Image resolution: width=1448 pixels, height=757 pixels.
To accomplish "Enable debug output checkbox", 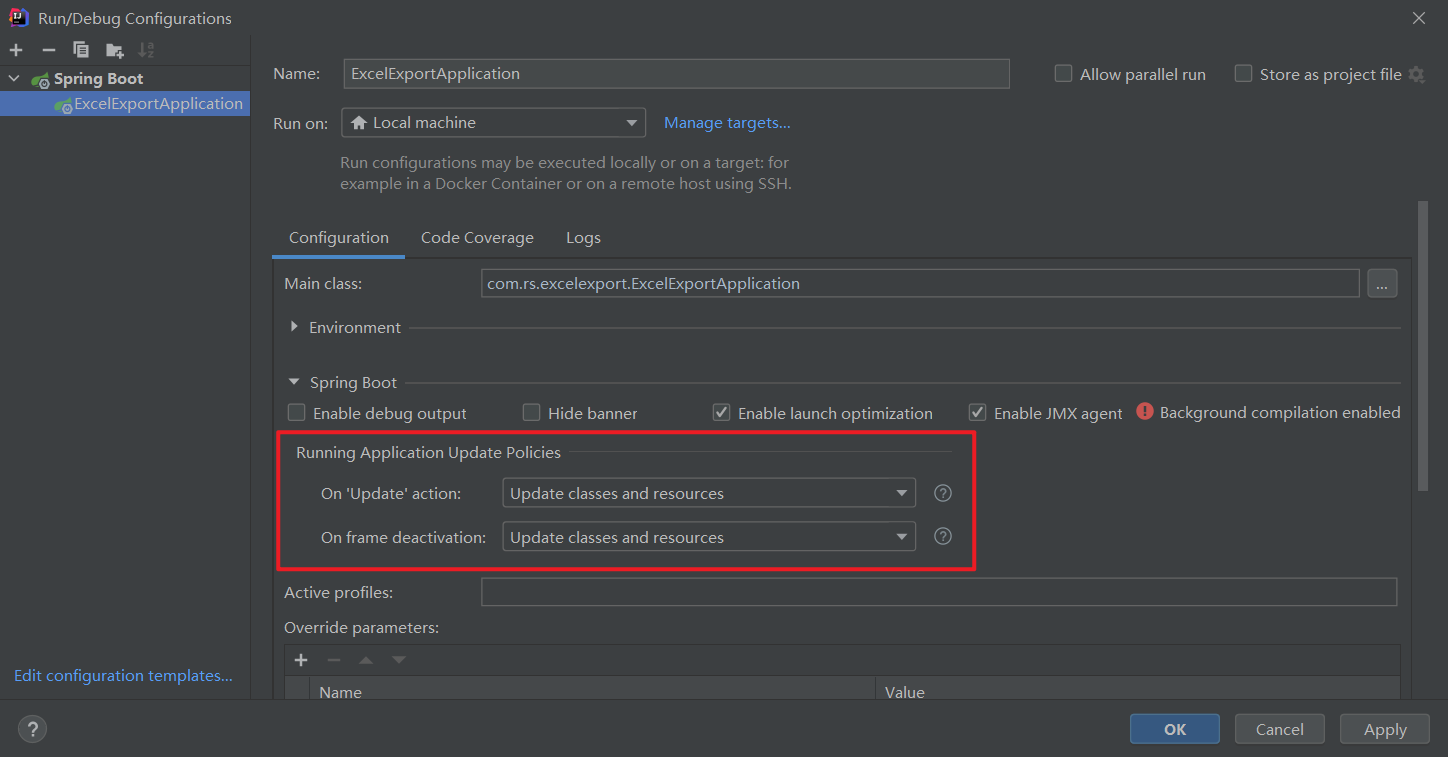I will click(x=296, y=413).
